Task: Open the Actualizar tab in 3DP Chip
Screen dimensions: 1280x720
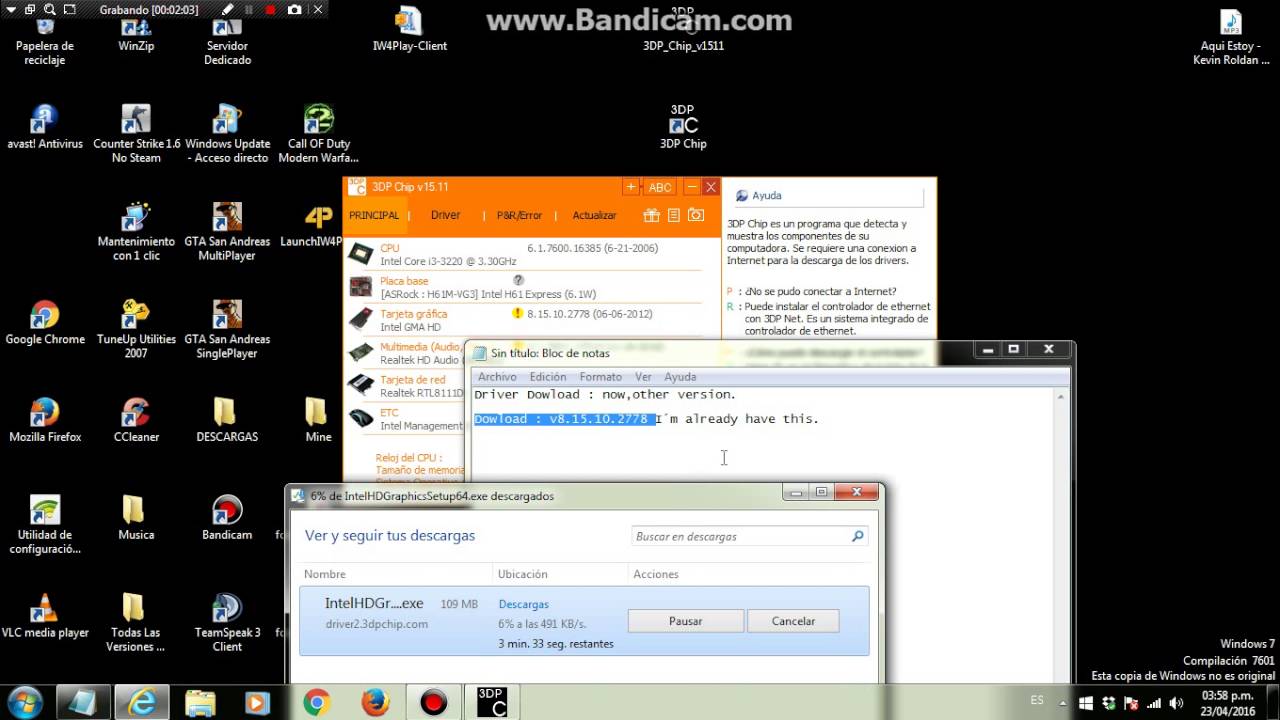Action: click(x=594, y=215)
